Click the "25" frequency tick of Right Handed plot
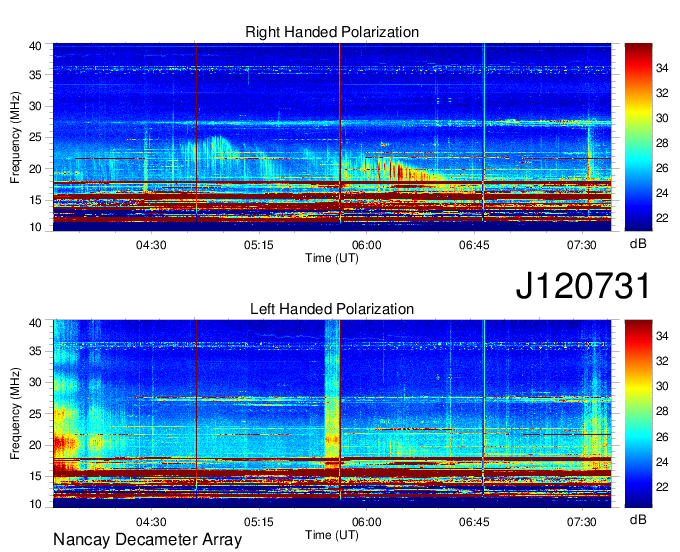 click(36, 137)
